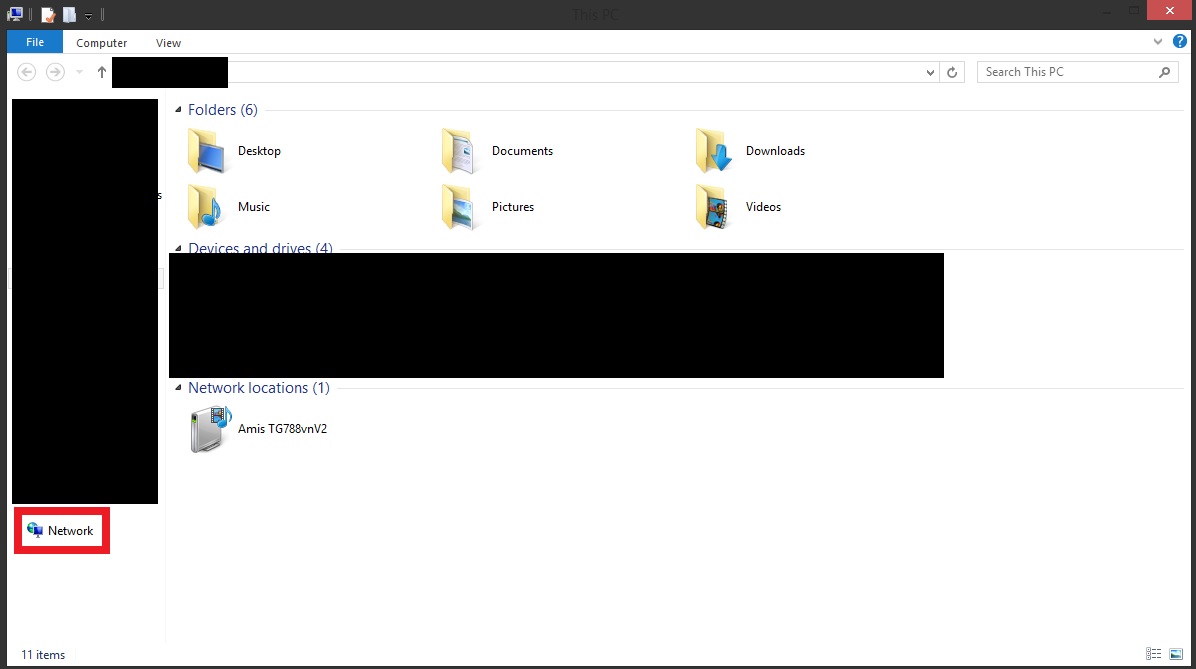
Task: Switch to details view layout
Action: 1153,654
